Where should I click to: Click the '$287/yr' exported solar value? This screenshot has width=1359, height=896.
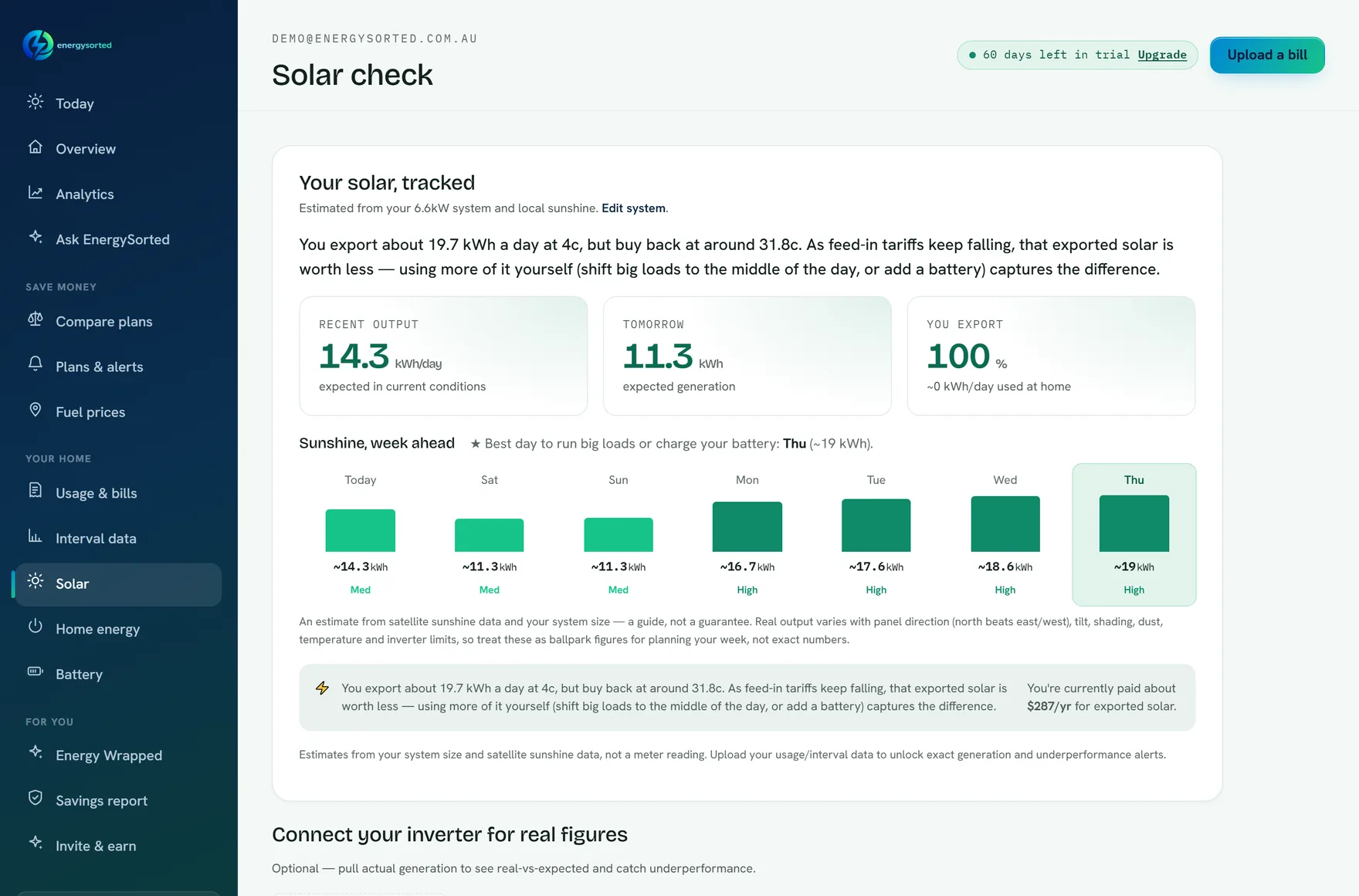[x=1049, y=706]
